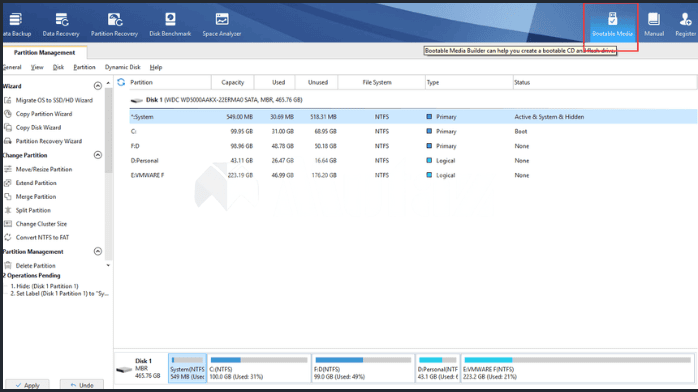The height and width of the screenshot is (392, 698).
Task: Open the Disk menu
Action: click(58, 67)
